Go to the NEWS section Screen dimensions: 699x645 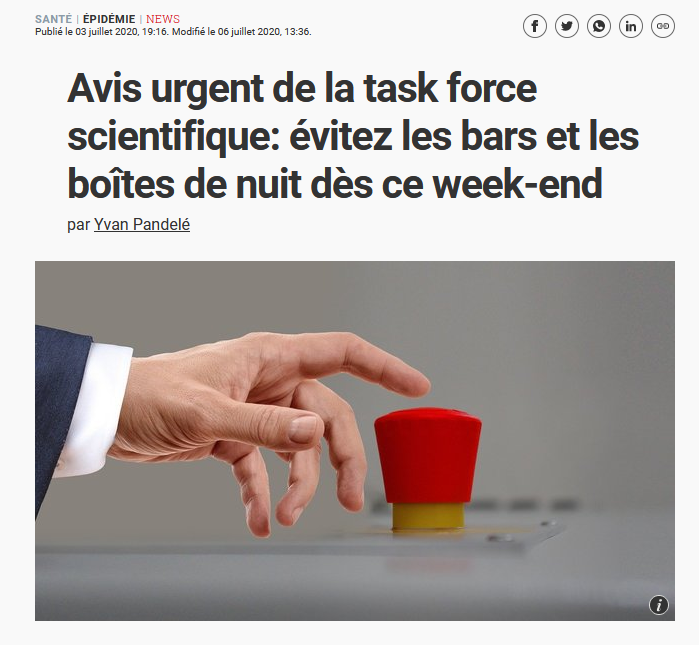pos(163,19)
